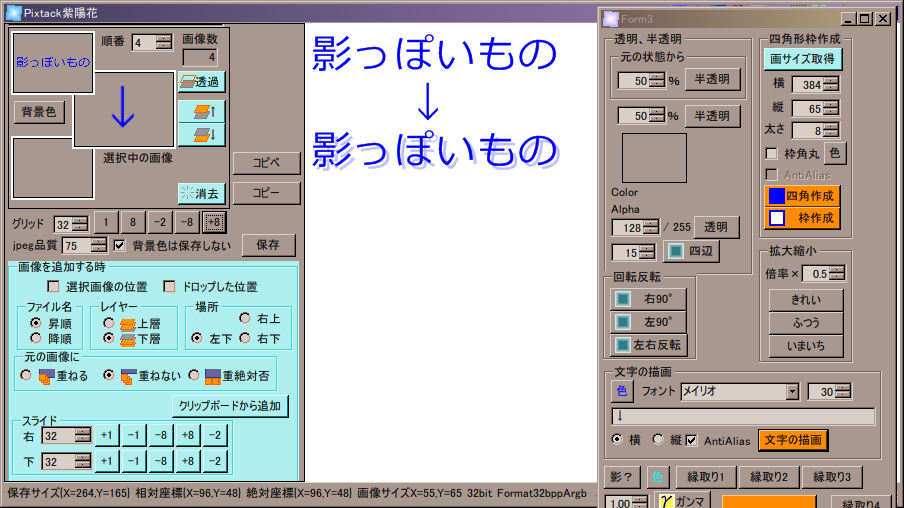904x508 pixels.
Task: Select the 影っぽいもの thumbnail image
Action: point(53,62)
